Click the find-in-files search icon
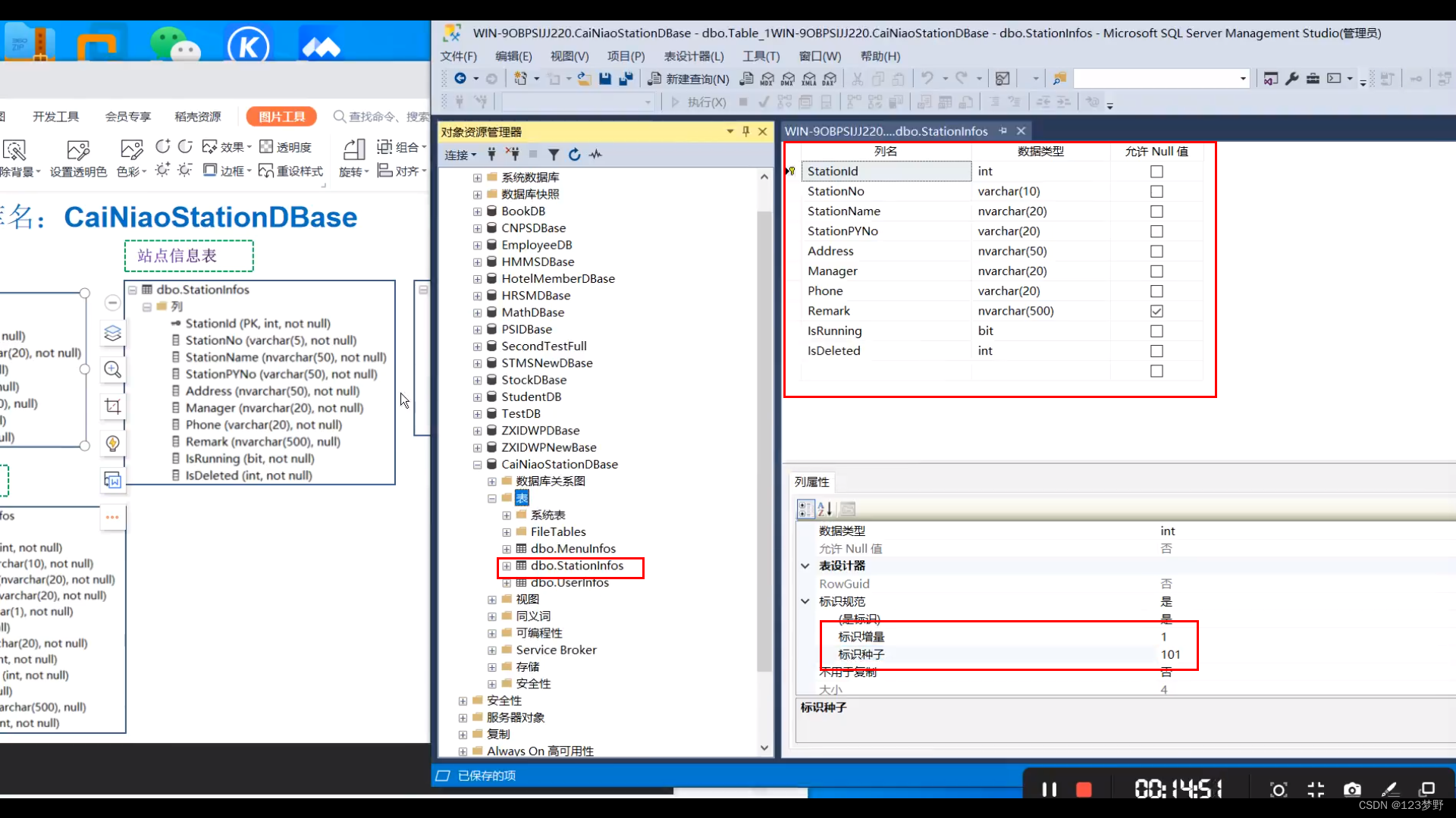 (1059, 79)
